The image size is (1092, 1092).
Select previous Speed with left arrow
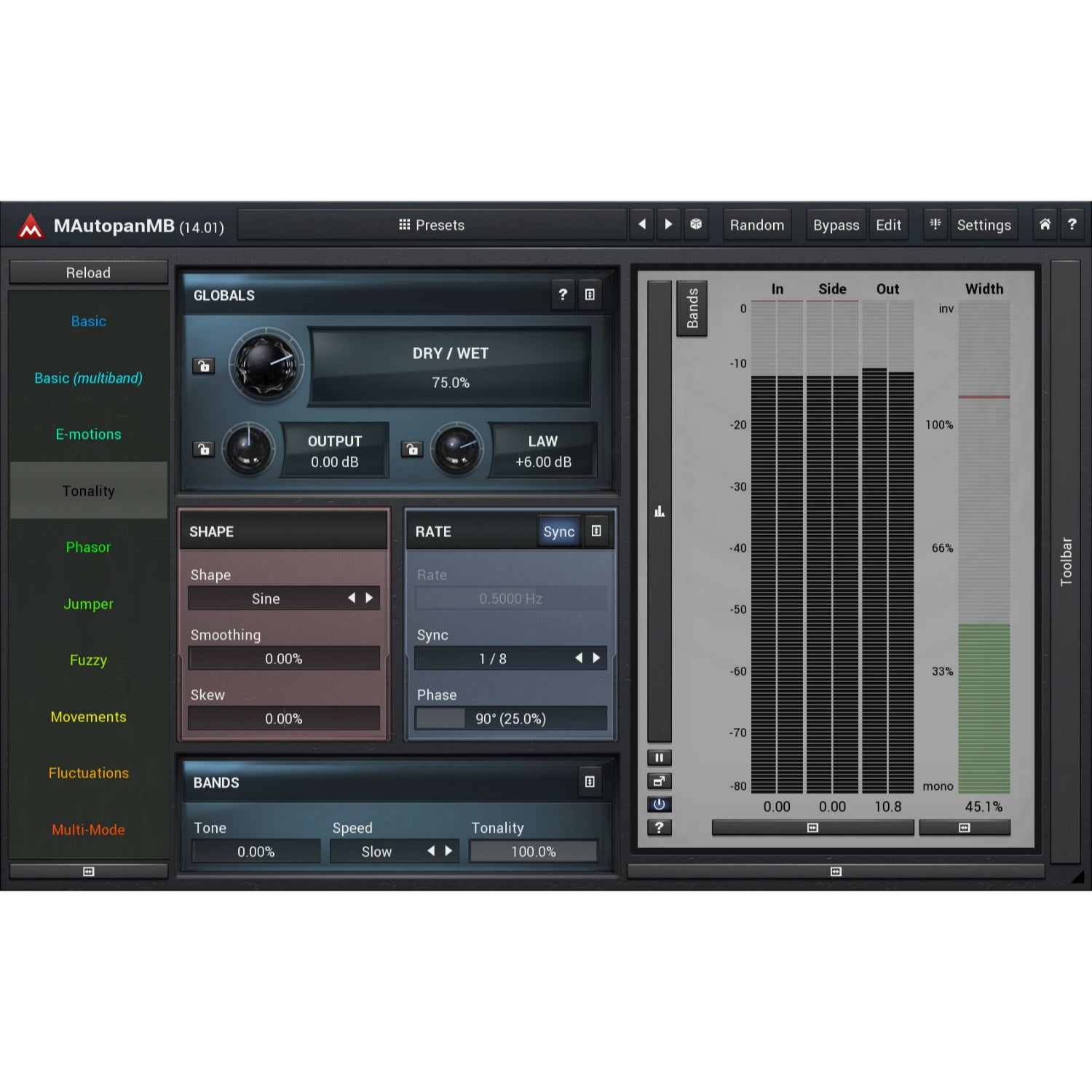431,851
